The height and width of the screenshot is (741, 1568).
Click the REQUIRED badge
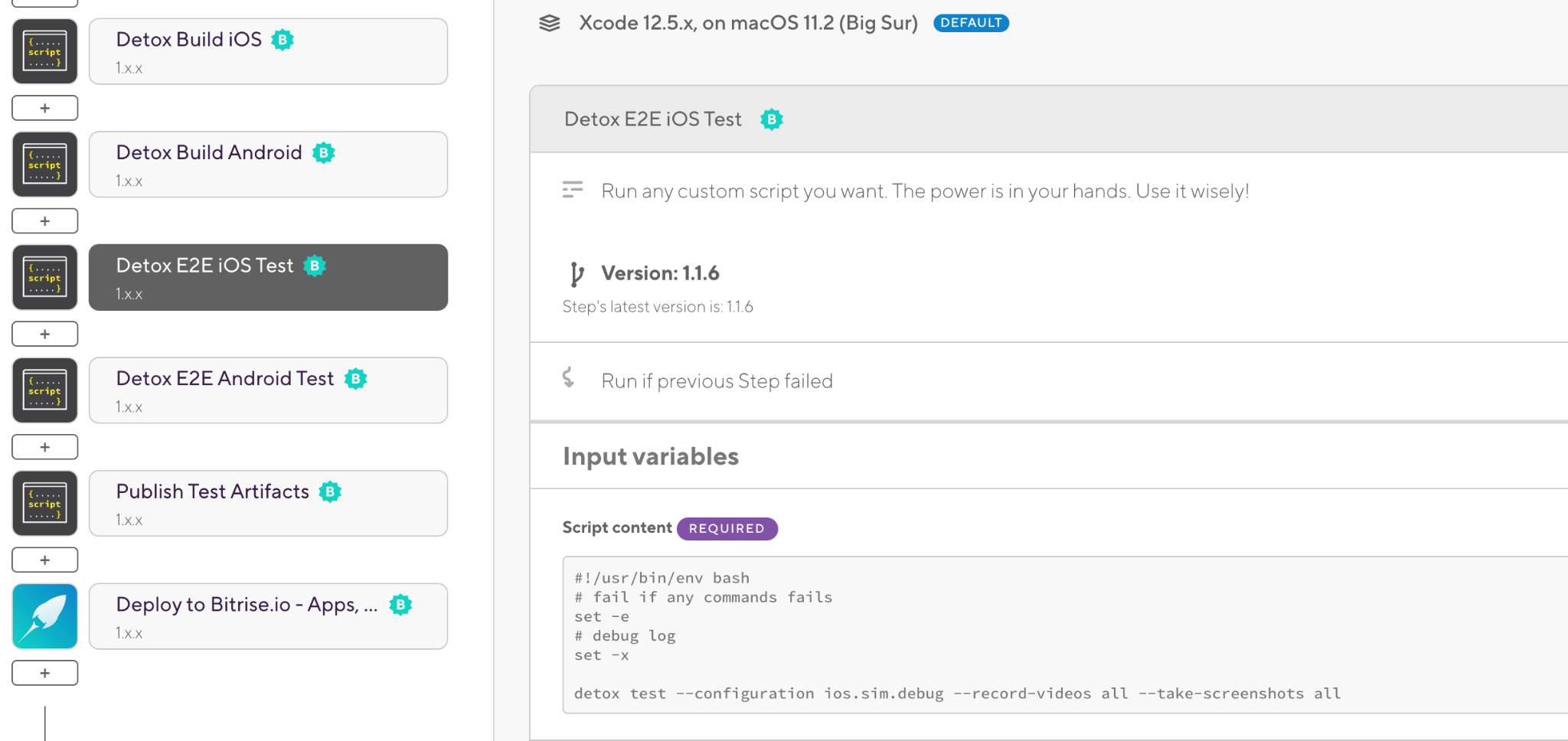click(727, 528)
